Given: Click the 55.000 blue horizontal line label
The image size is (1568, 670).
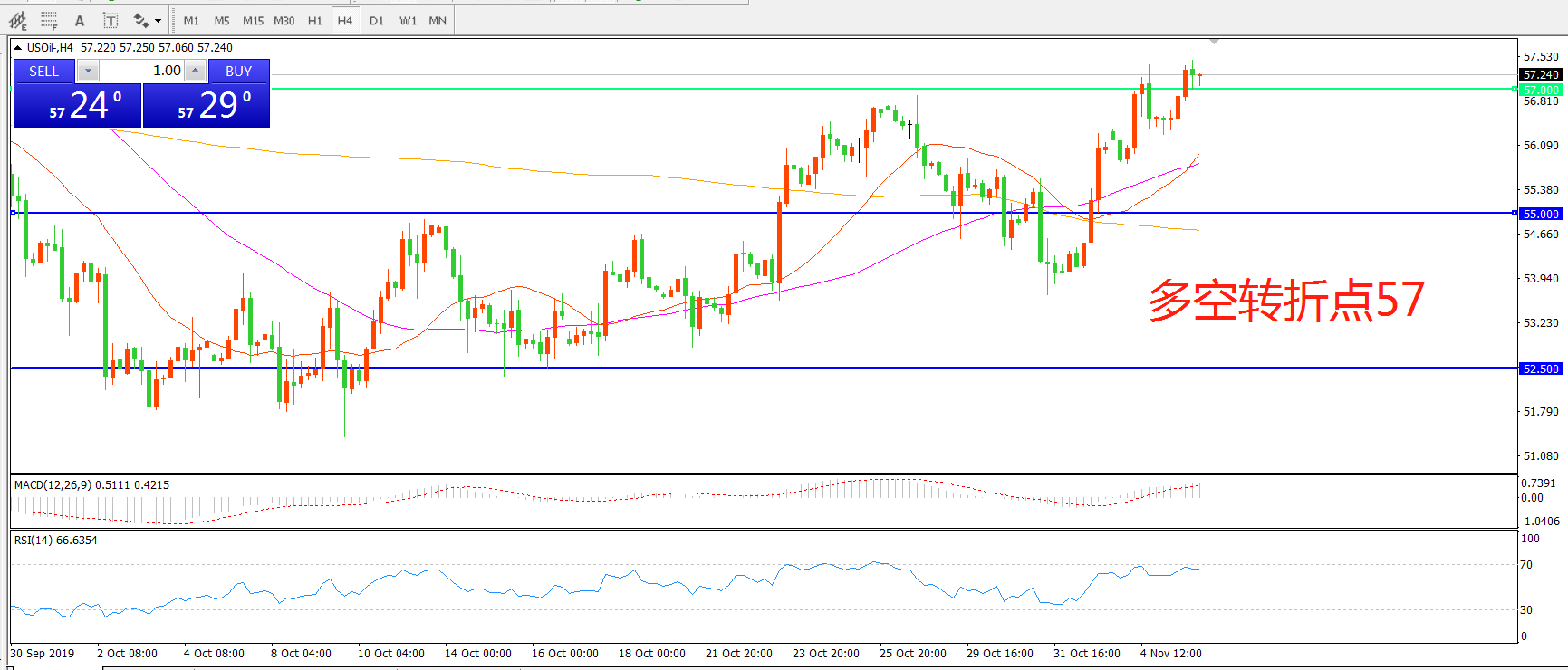Looking at the screenshot, I should click(1540, 214).
